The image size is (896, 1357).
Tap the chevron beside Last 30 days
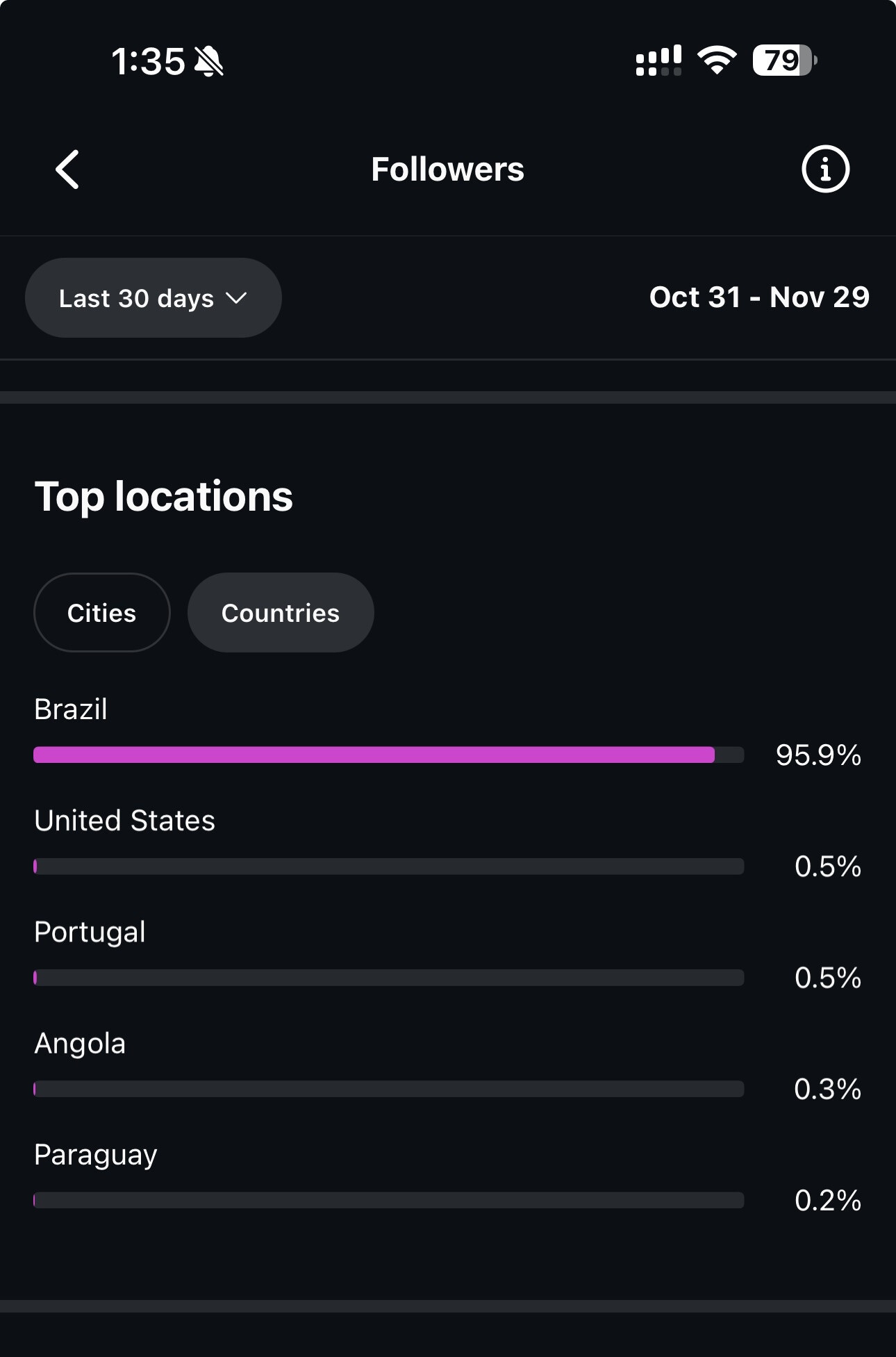point(237,298)
